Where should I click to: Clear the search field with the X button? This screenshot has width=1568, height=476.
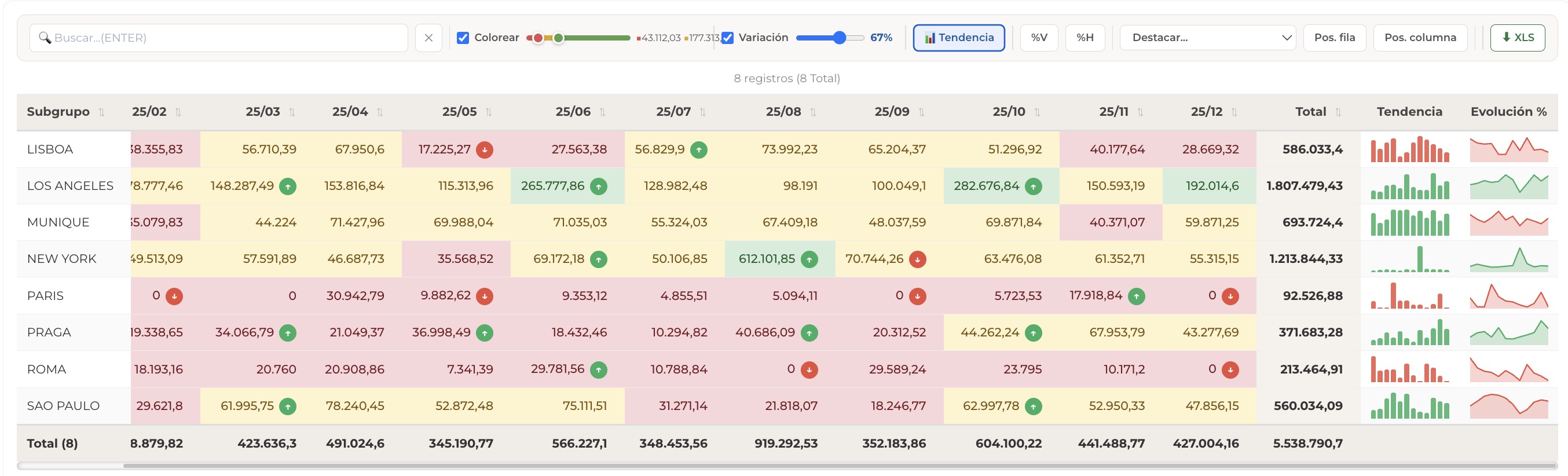(x=428, y=38)
